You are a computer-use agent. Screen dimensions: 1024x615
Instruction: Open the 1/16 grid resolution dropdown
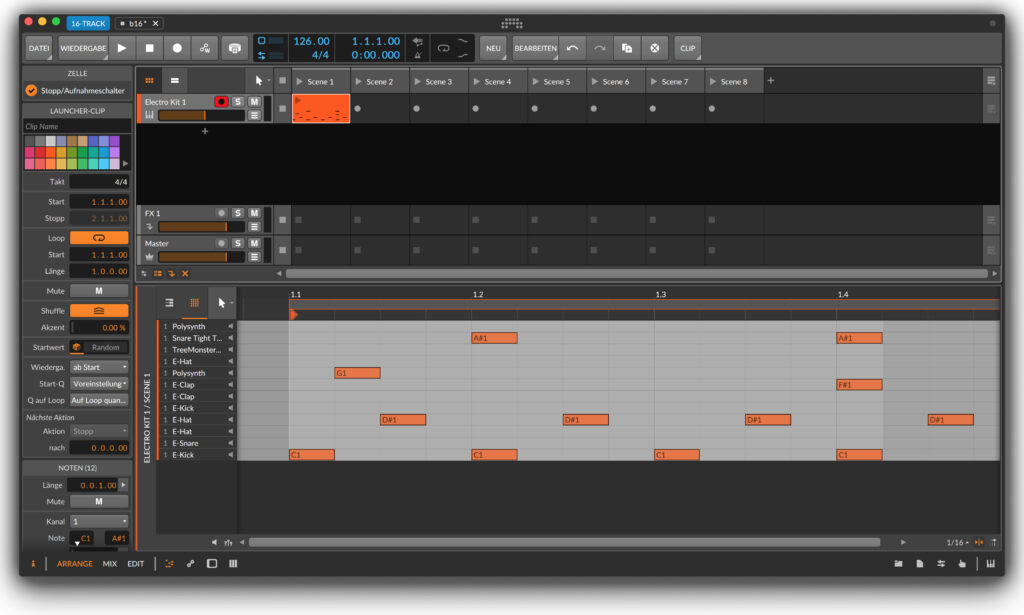click(x=957, y=542)
